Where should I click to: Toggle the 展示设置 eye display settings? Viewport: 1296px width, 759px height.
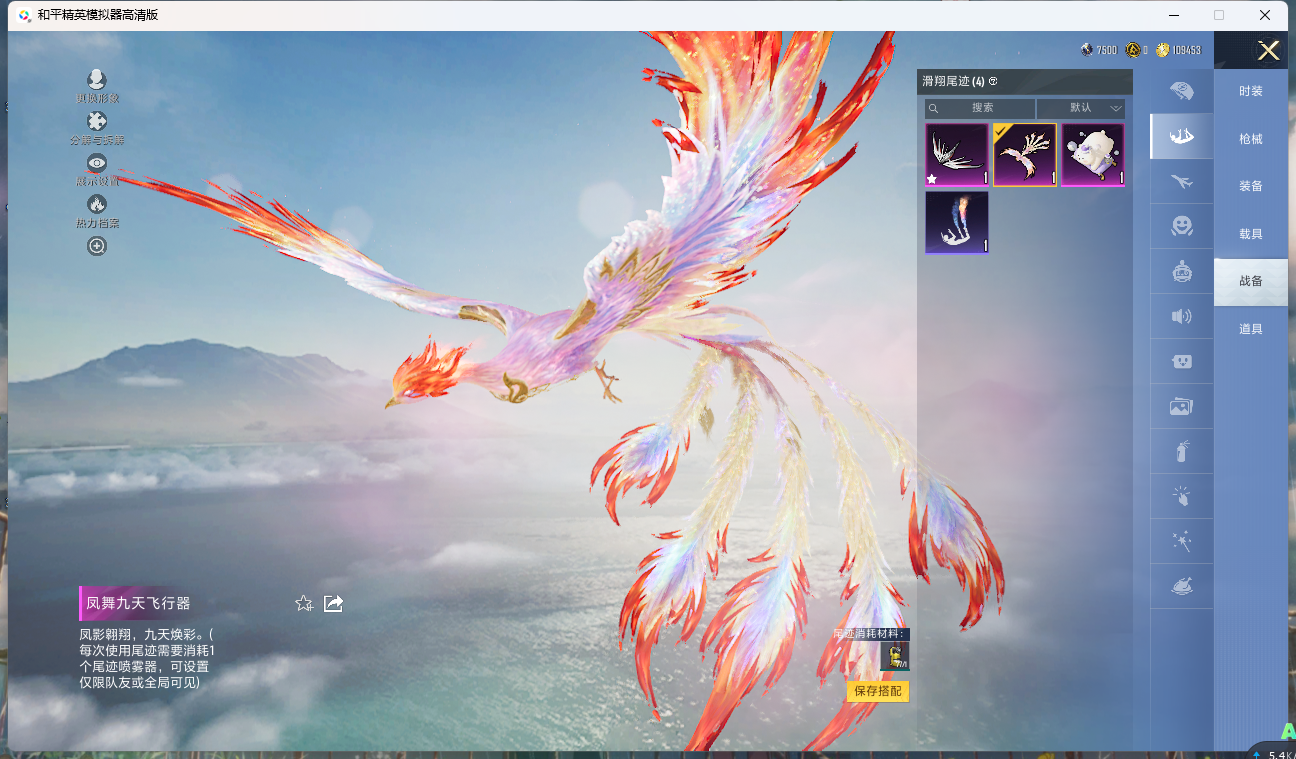coord(97,163)
